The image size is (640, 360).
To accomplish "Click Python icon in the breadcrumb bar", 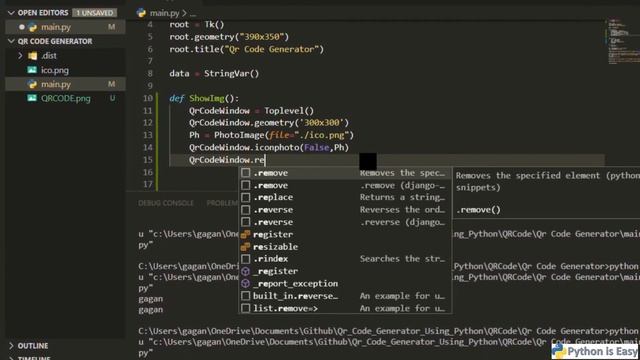I will pos(141,13).
